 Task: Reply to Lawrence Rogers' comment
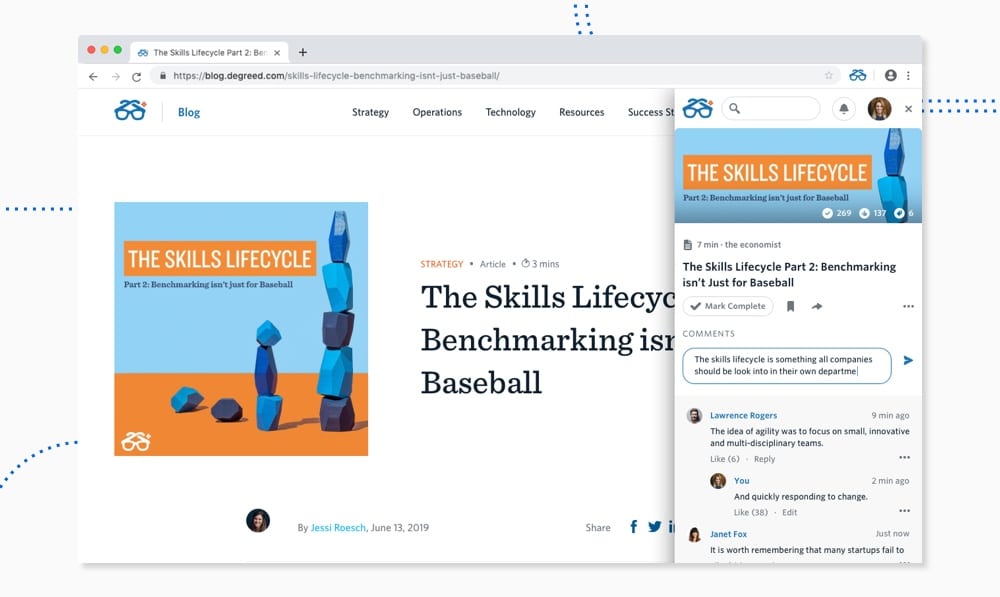(764, 459)
